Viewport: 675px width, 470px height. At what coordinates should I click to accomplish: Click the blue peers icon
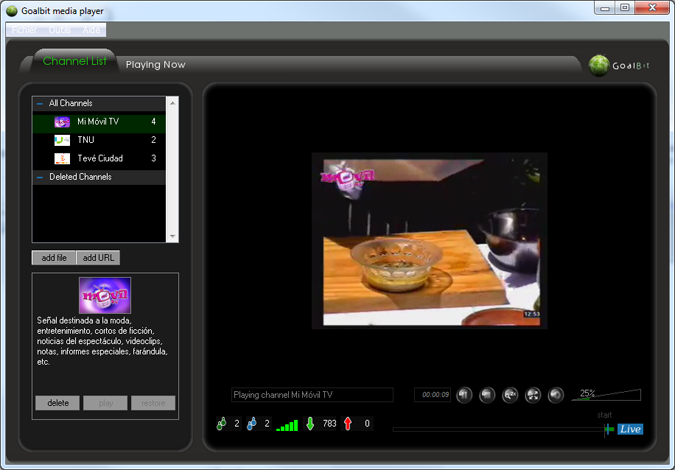(x=252, y=424)
